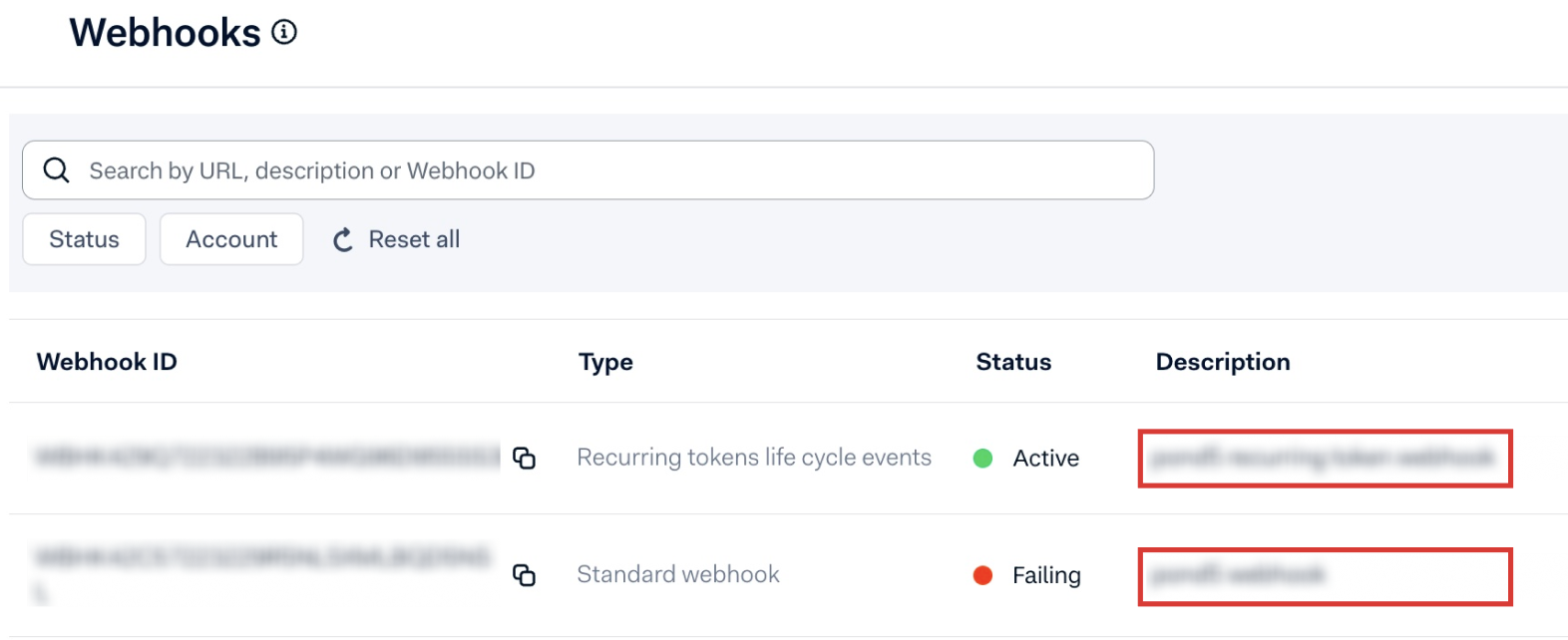Viewport: 1568px width, 640px height.
Task: Copy the Recurring tokens webhook ID
Action: (x=525, y=459)
